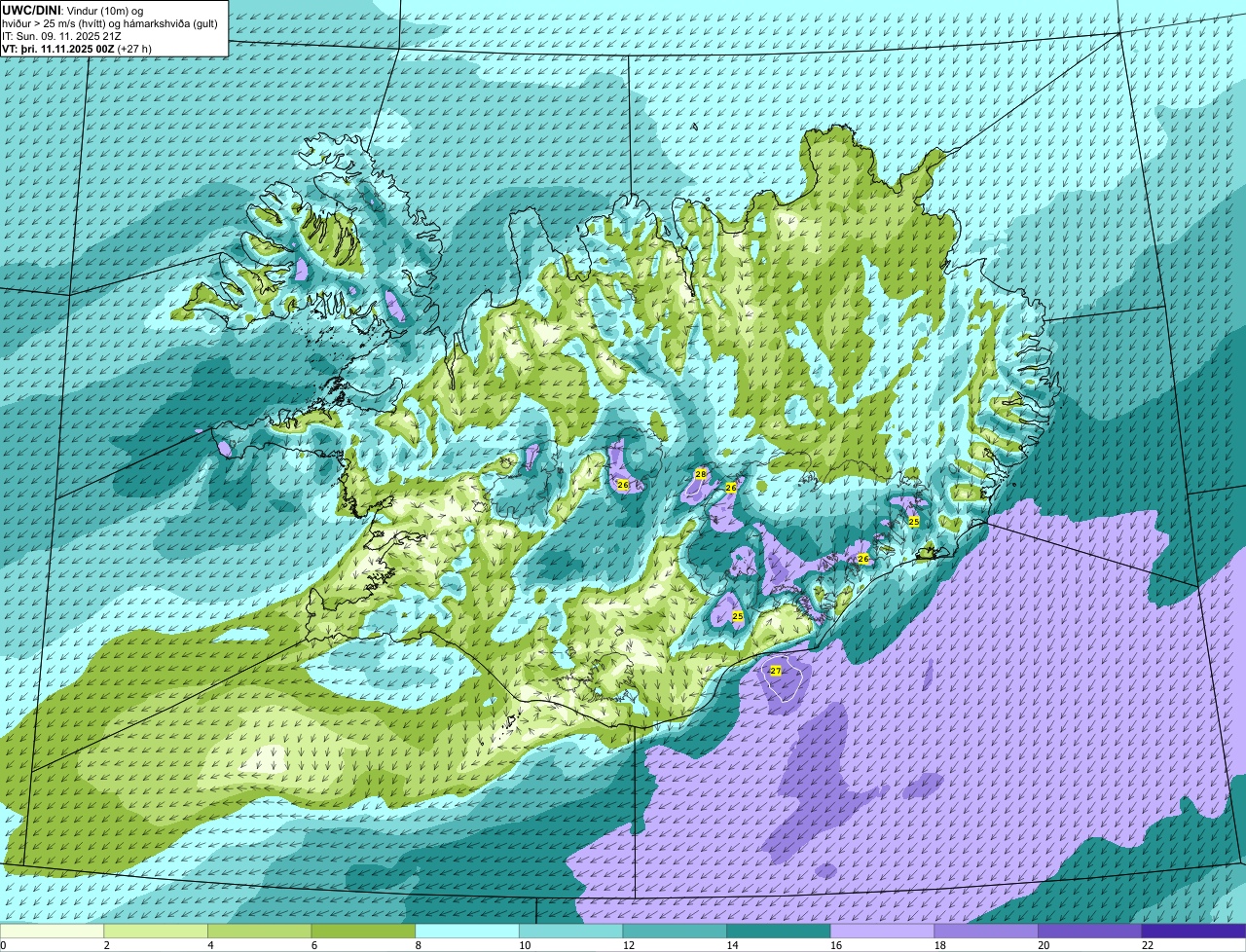This screenshot has height=952, width=1246.
Task: Click the header line 'UWC/DINI: Vindur (10m) og'
Action: pos(73,10)
